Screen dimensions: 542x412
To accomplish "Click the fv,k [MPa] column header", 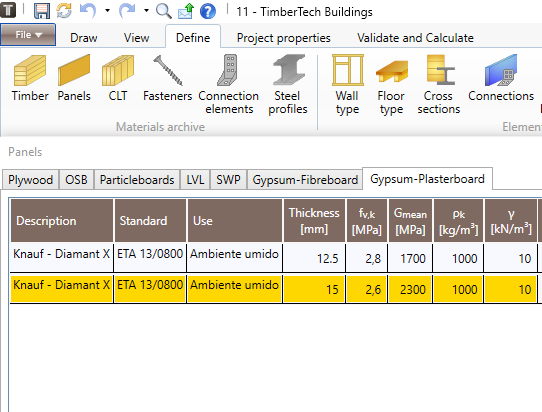I will point(367,221).
